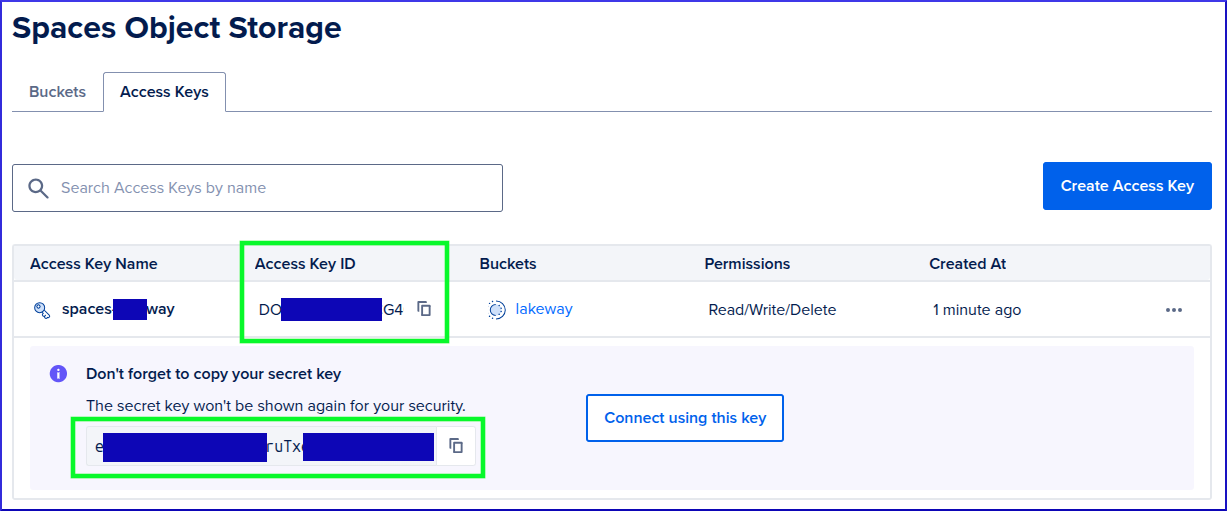1227x511 pixels.
Task: Click the key icon beside access key name
Action: tap(42, 310)
